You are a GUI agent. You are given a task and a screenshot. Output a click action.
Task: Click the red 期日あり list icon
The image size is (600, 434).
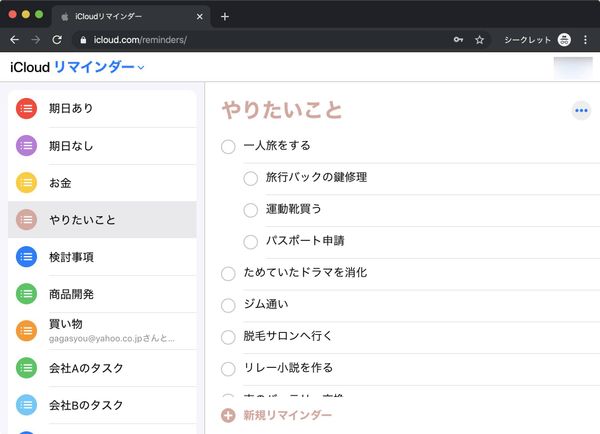[26, 109]
